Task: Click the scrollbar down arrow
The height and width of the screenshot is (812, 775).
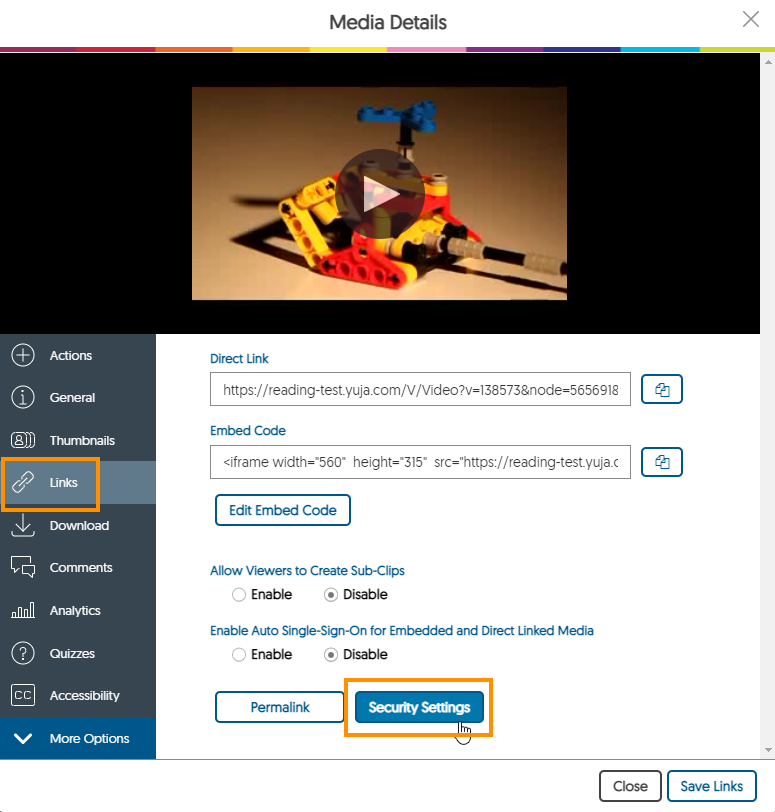Action: (768, 750)
